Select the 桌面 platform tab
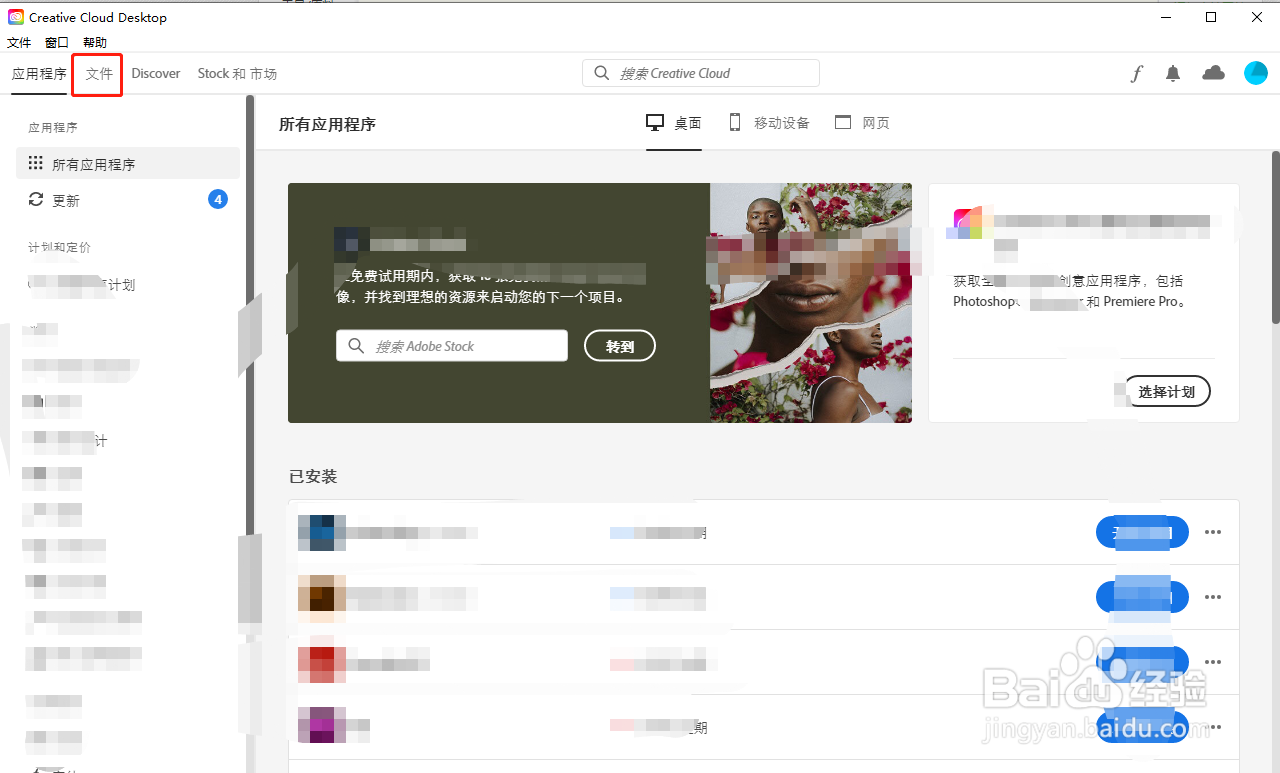Viewport: 1280px width, 773px height. 674,123
